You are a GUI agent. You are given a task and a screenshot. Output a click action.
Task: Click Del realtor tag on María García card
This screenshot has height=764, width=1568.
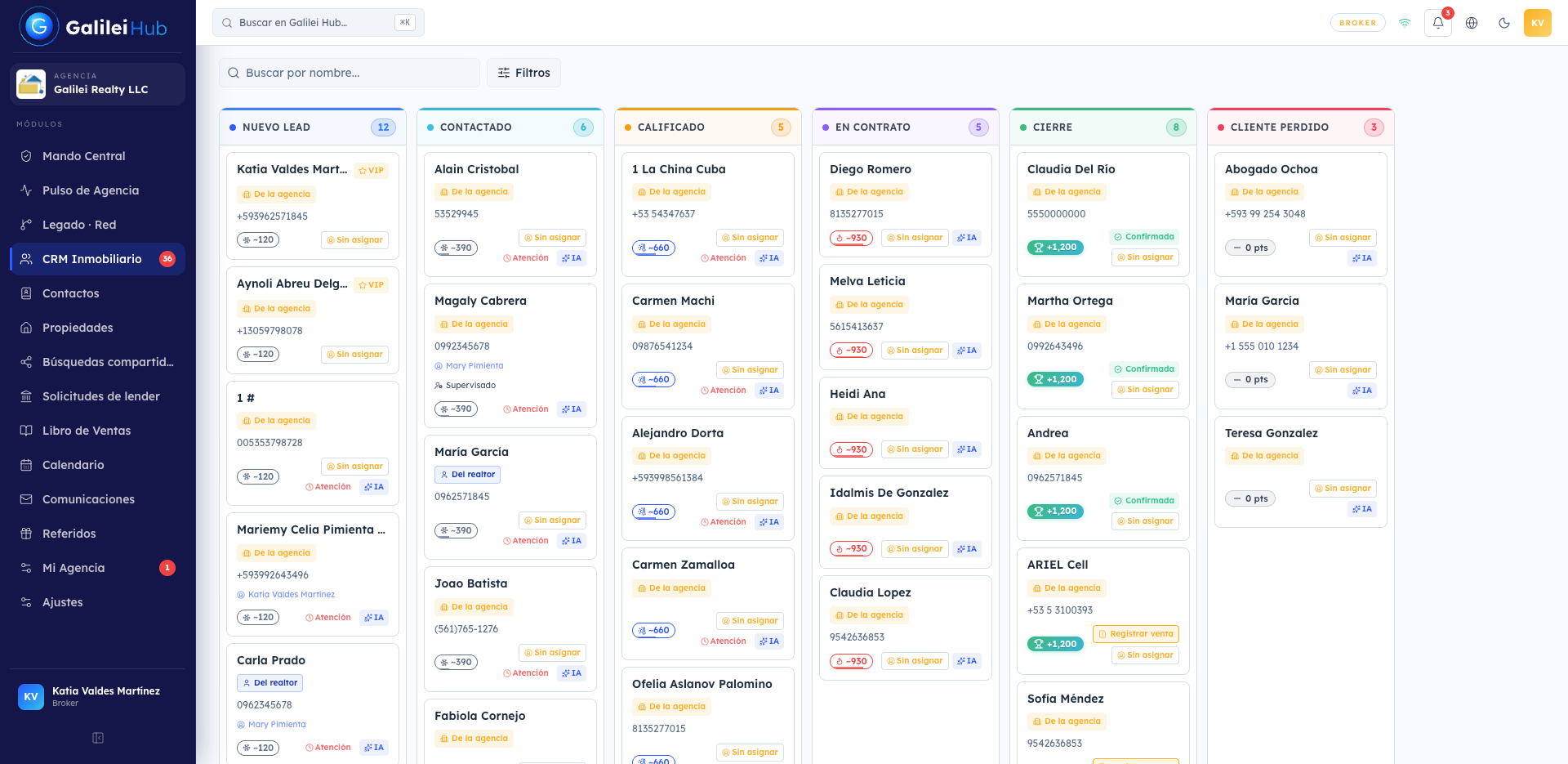468,475
